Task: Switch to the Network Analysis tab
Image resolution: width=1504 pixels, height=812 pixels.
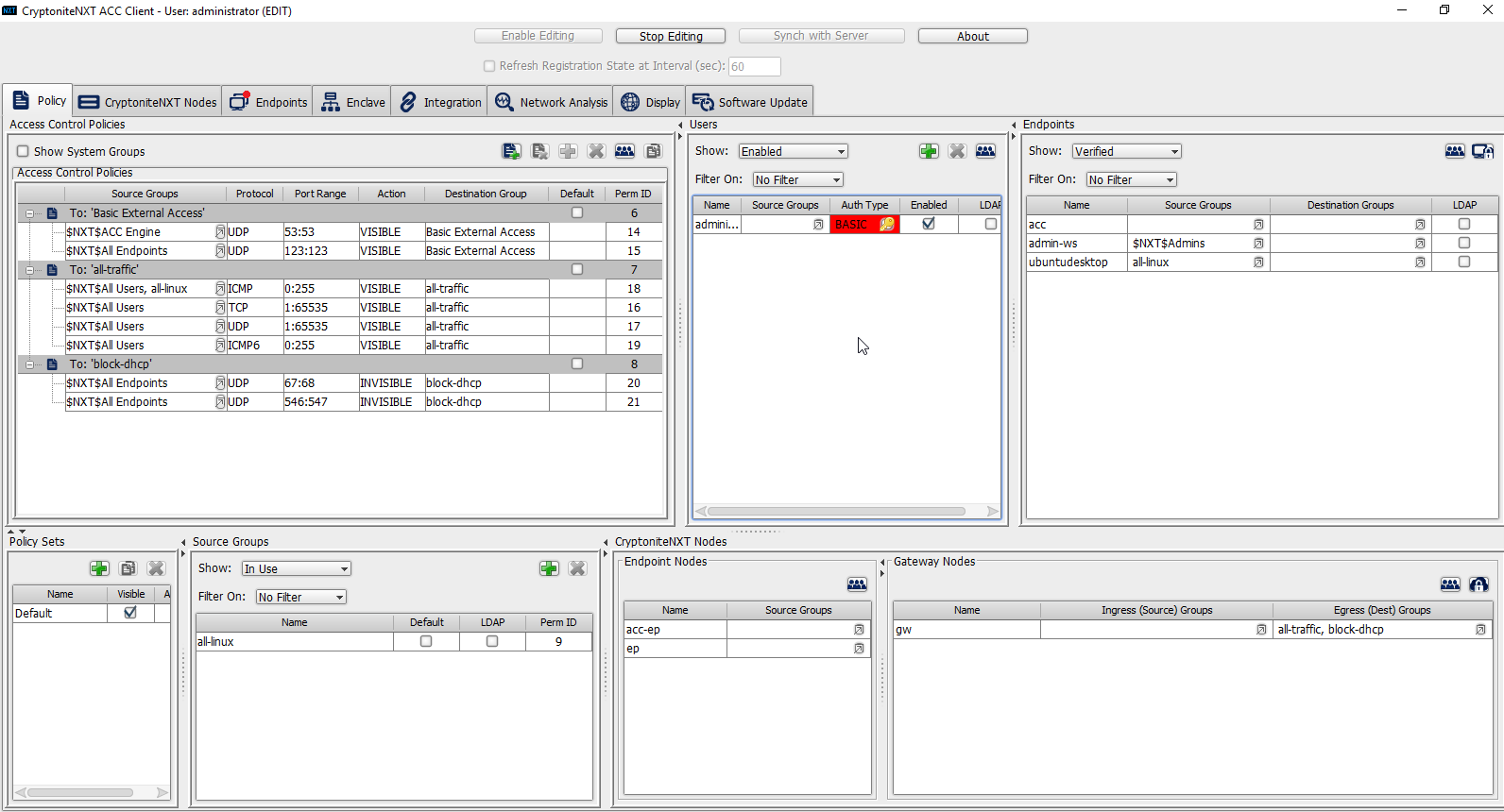Action: pos(551,102)
